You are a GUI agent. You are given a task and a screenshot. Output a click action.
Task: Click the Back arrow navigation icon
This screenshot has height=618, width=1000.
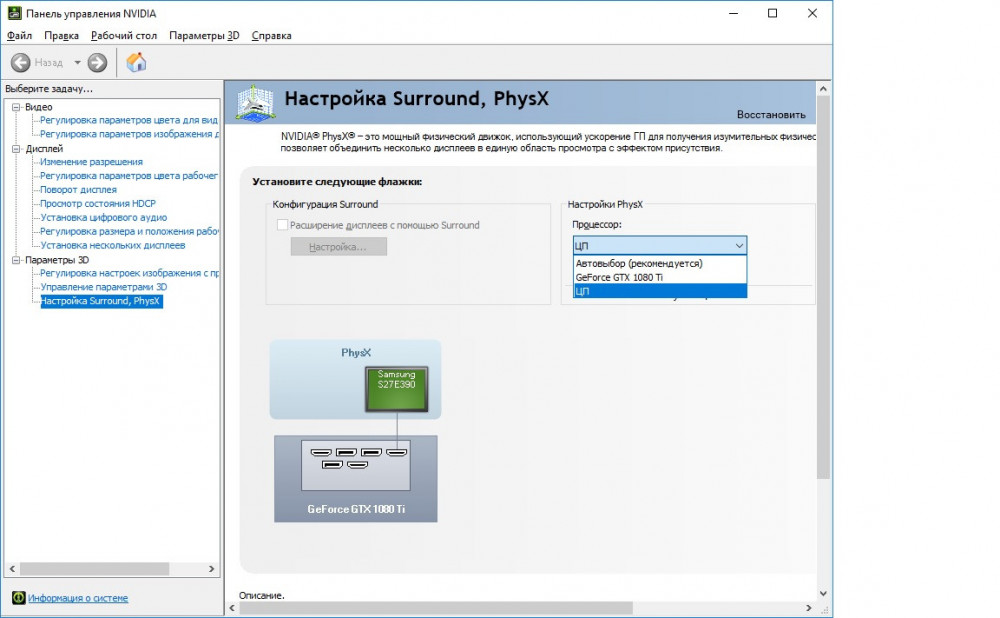(20, 63)
